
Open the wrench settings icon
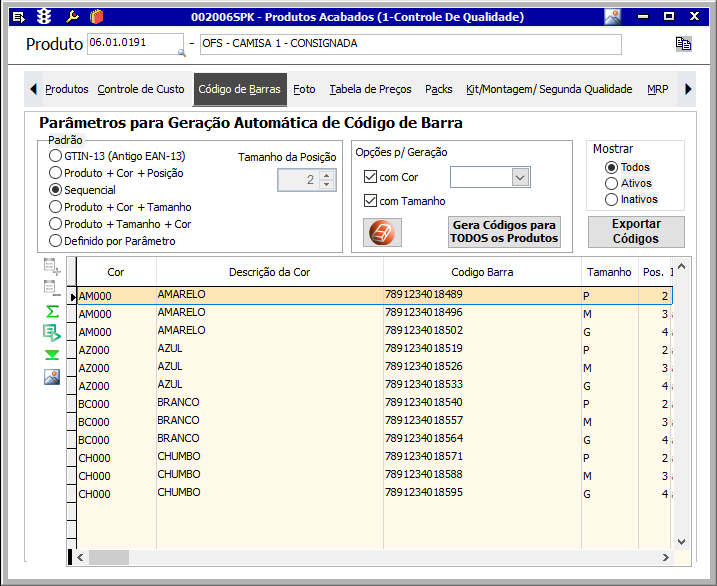point(72,17)
